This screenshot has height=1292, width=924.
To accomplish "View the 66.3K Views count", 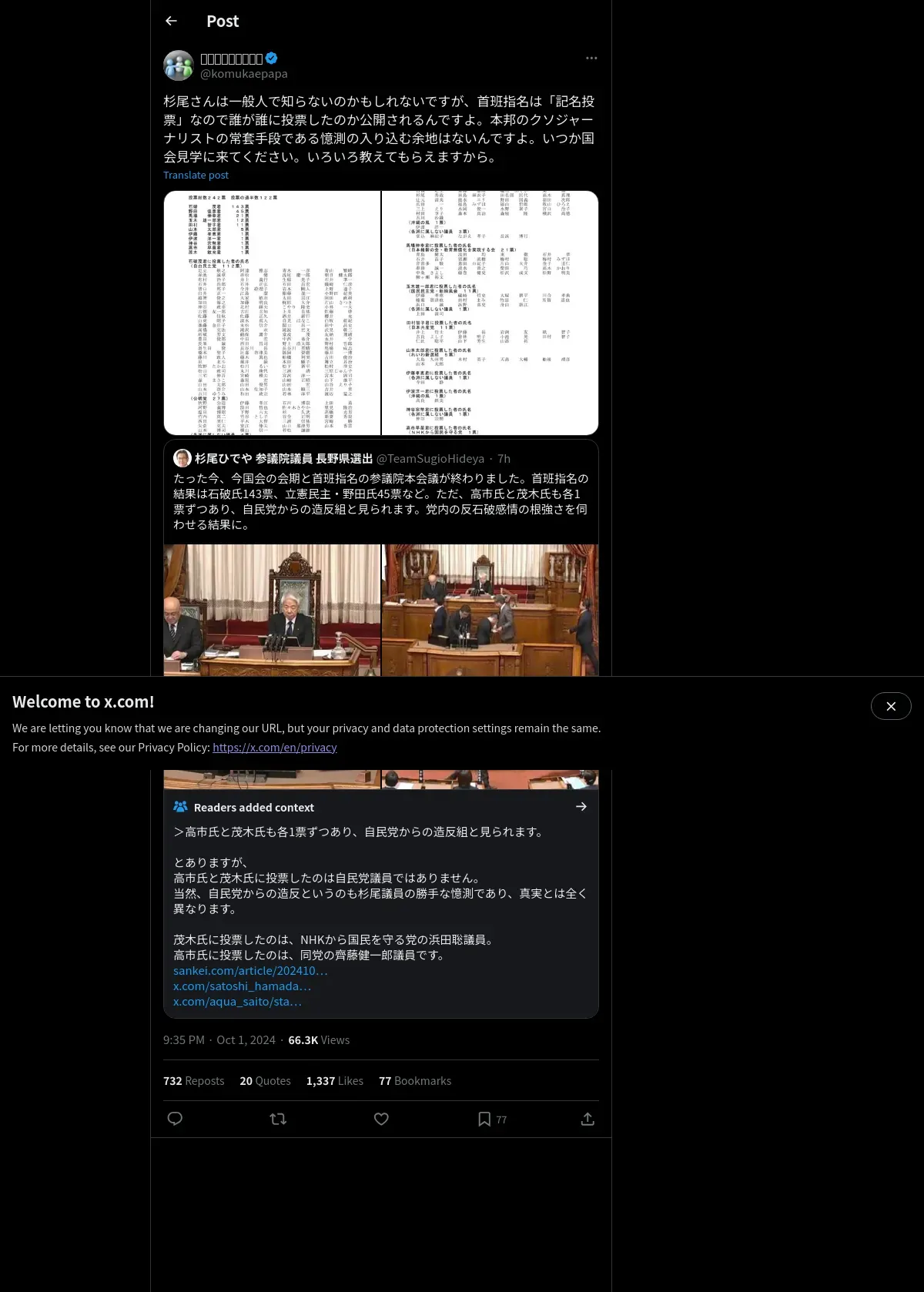I will click(319, 1040).
